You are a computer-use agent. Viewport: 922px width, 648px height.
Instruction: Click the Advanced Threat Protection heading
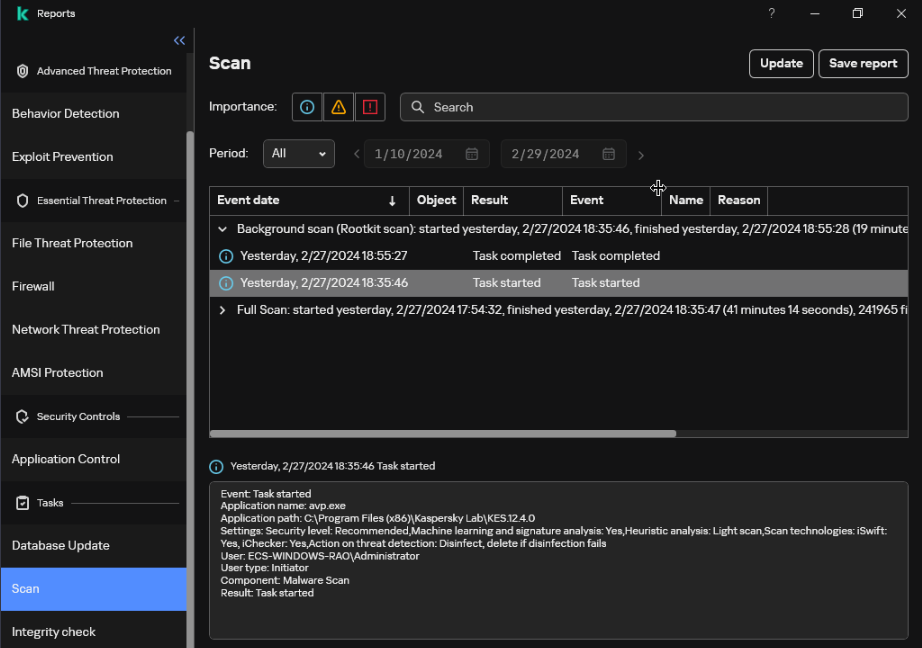[104, 71]
